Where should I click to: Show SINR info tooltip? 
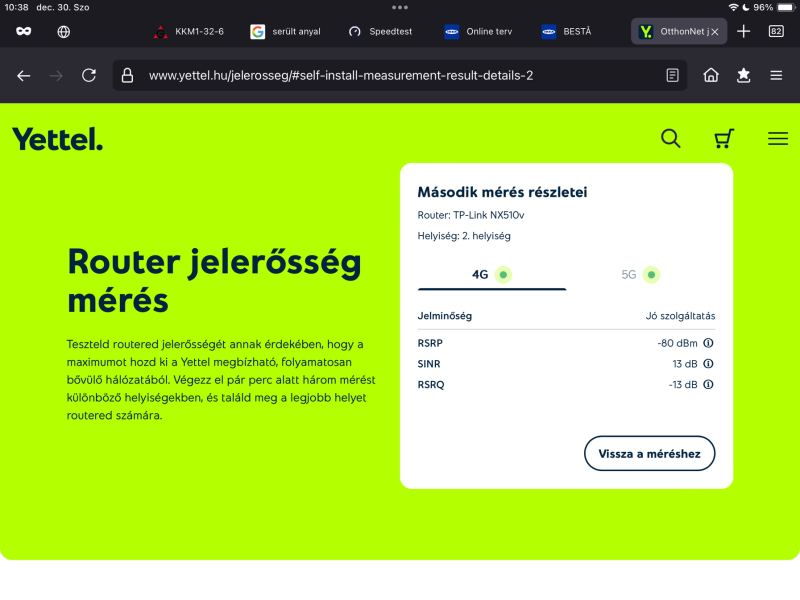[x=708, y=364]
